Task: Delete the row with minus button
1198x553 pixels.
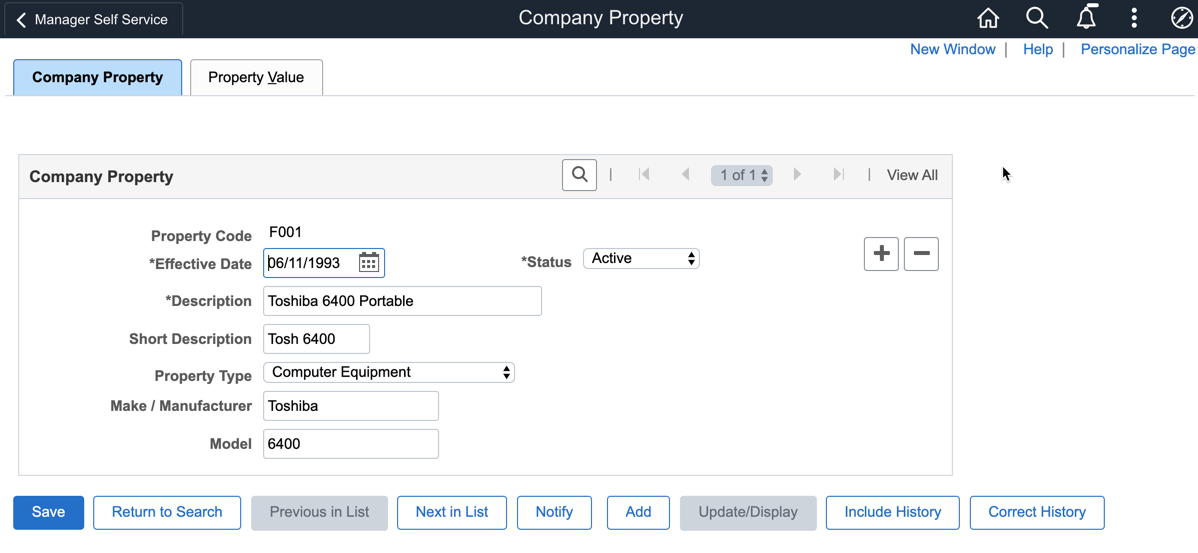Action: 921,254
